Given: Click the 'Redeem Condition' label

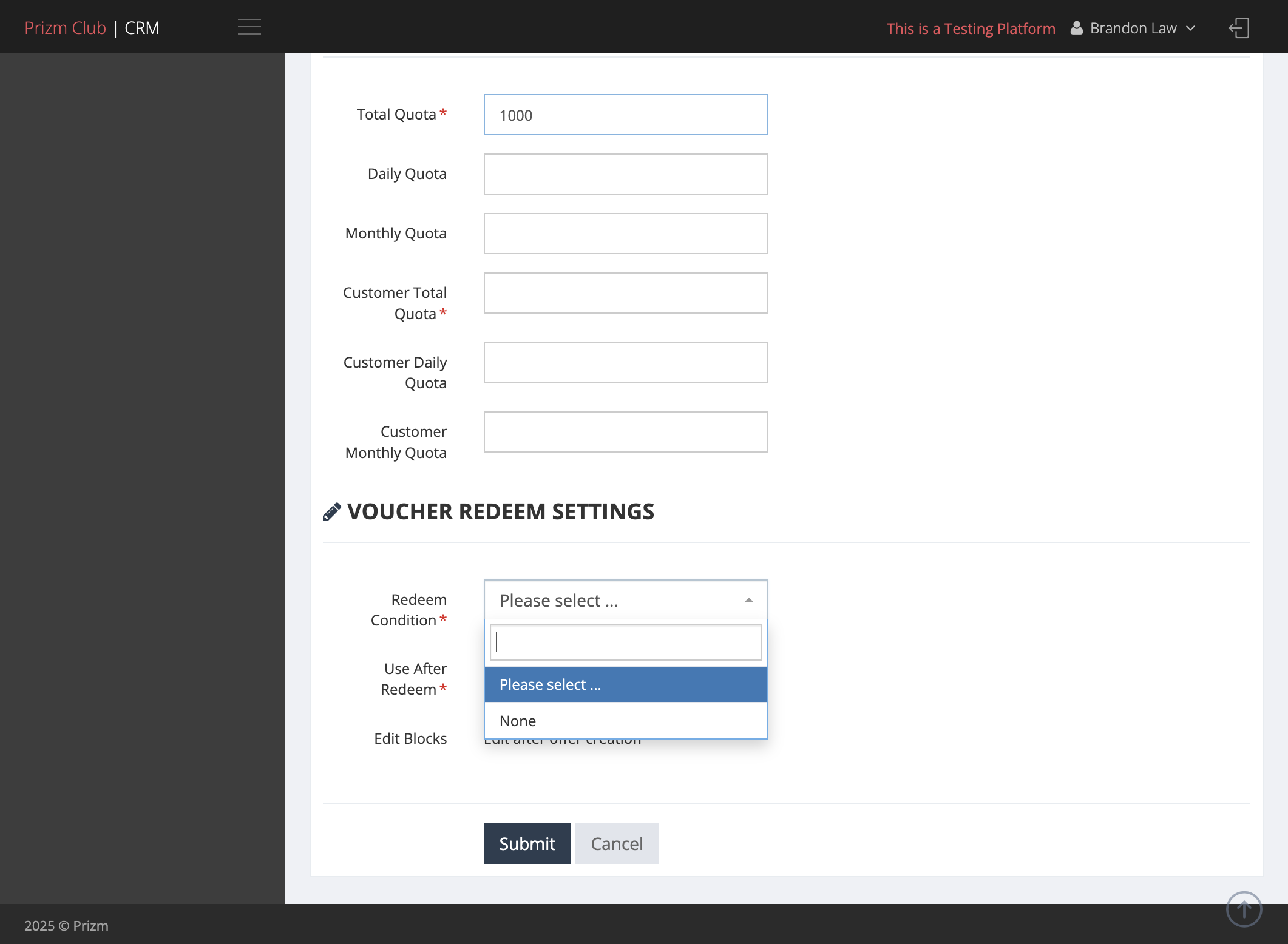Looking at the screenshot, I should point(408,610).
